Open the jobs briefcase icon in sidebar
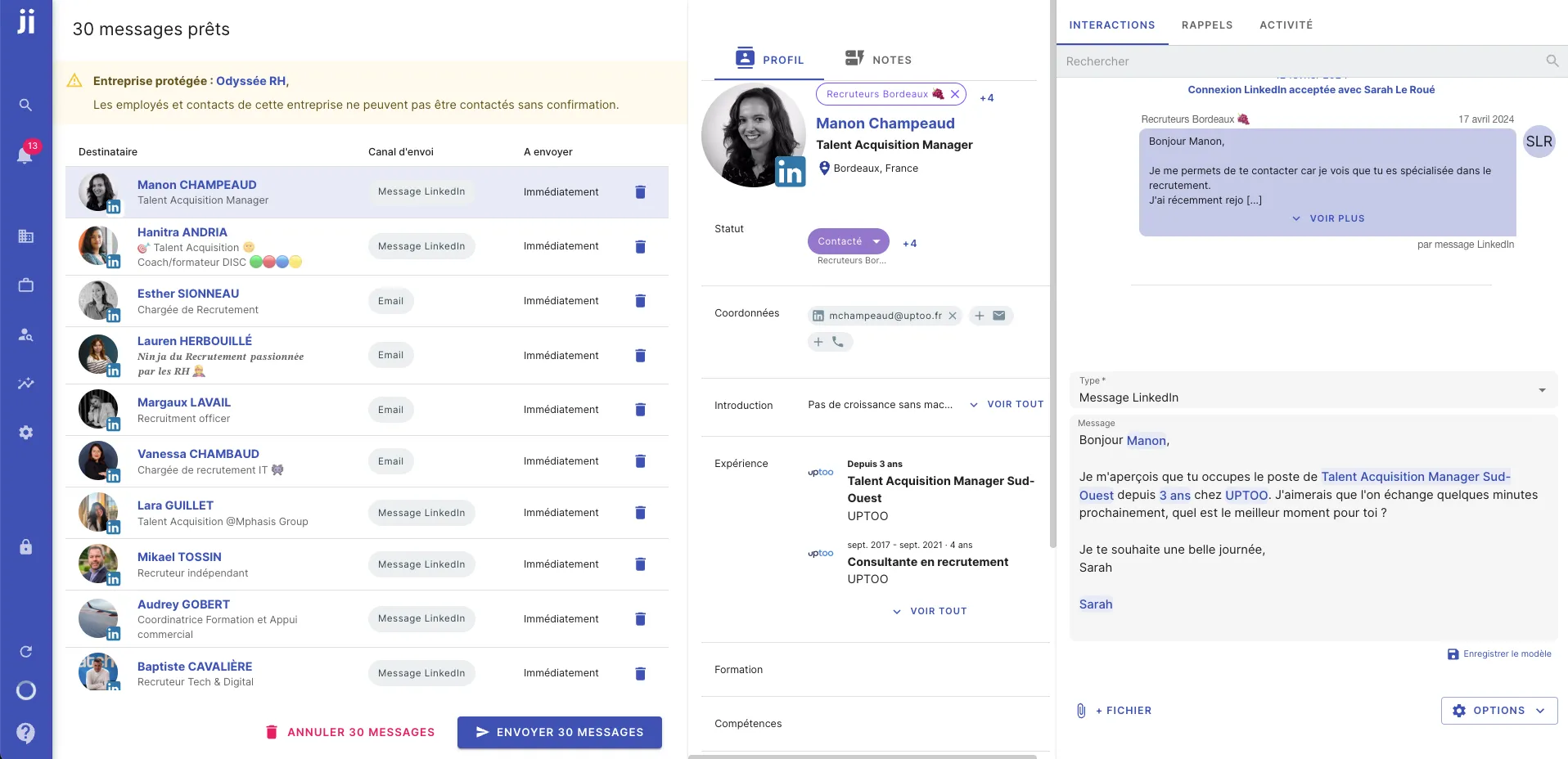 click(25, 285)
